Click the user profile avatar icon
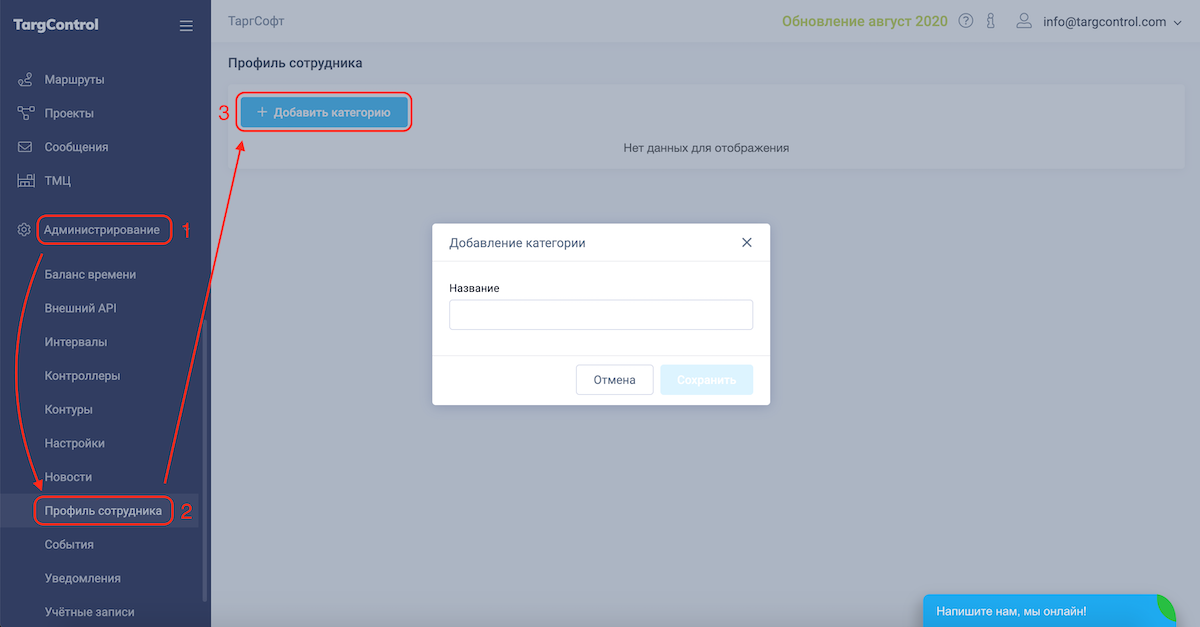The width and height of the screenshot is (1200, 627). (x=1023, y=21)
